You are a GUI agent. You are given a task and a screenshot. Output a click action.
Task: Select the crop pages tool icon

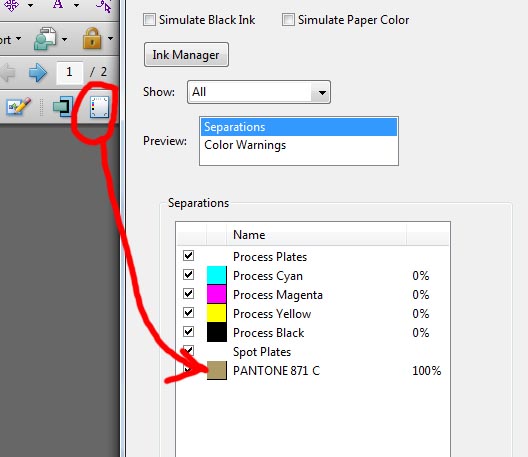pos(63,106)
